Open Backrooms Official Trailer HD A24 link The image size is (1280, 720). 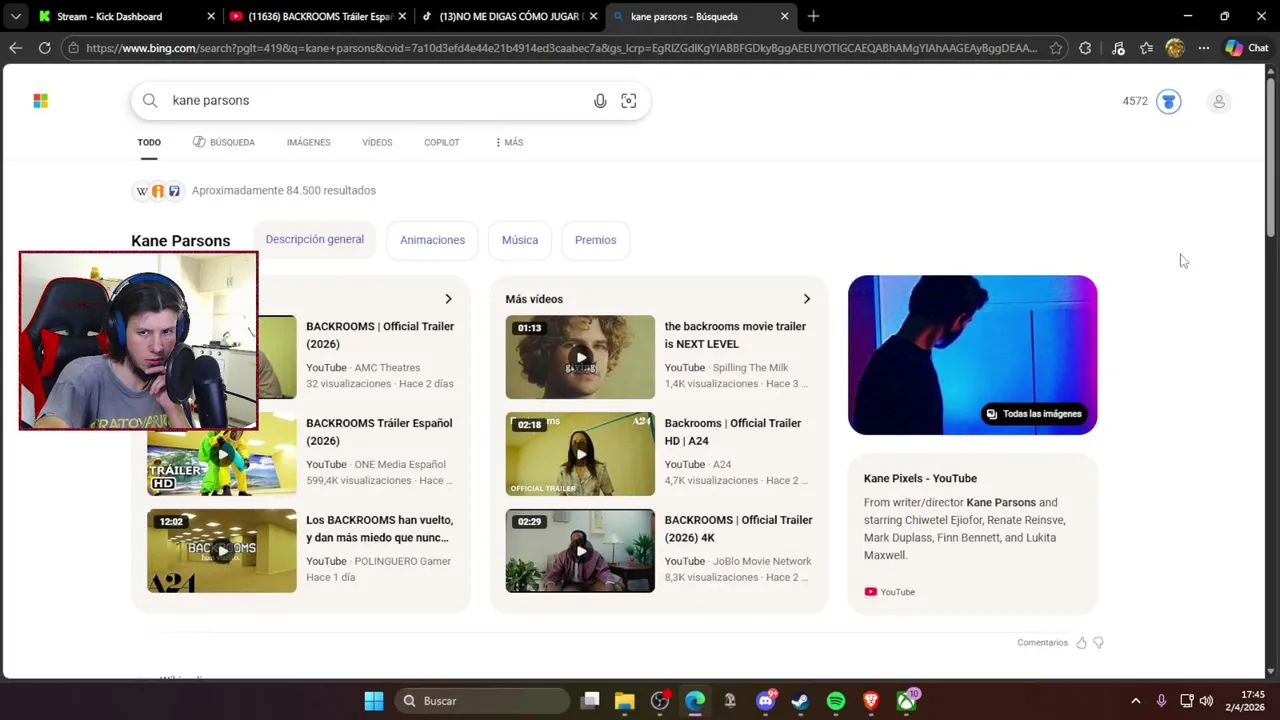pyautogui.click(x=733, y=432)
